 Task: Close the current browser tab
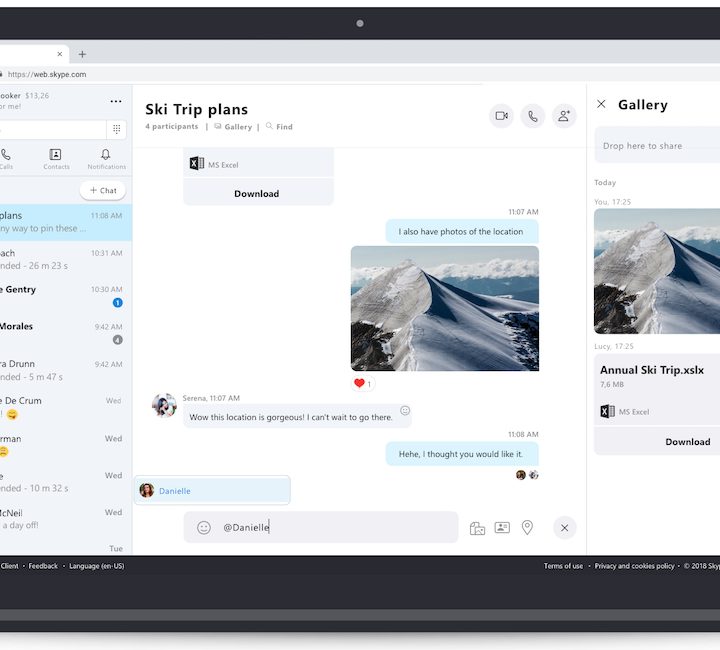(60, 54)
